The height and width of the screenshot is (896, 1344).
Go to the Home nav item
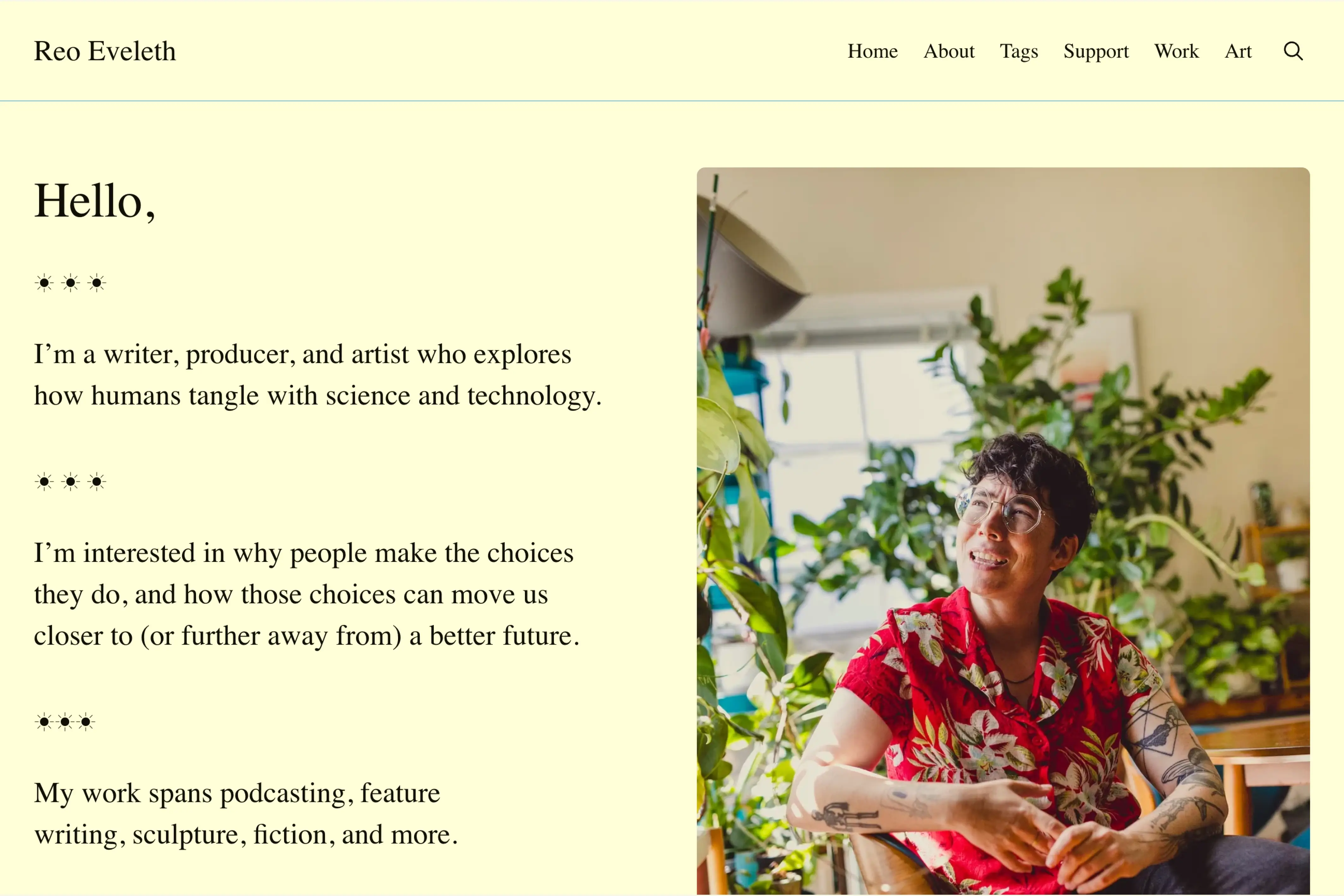(872, 51)
